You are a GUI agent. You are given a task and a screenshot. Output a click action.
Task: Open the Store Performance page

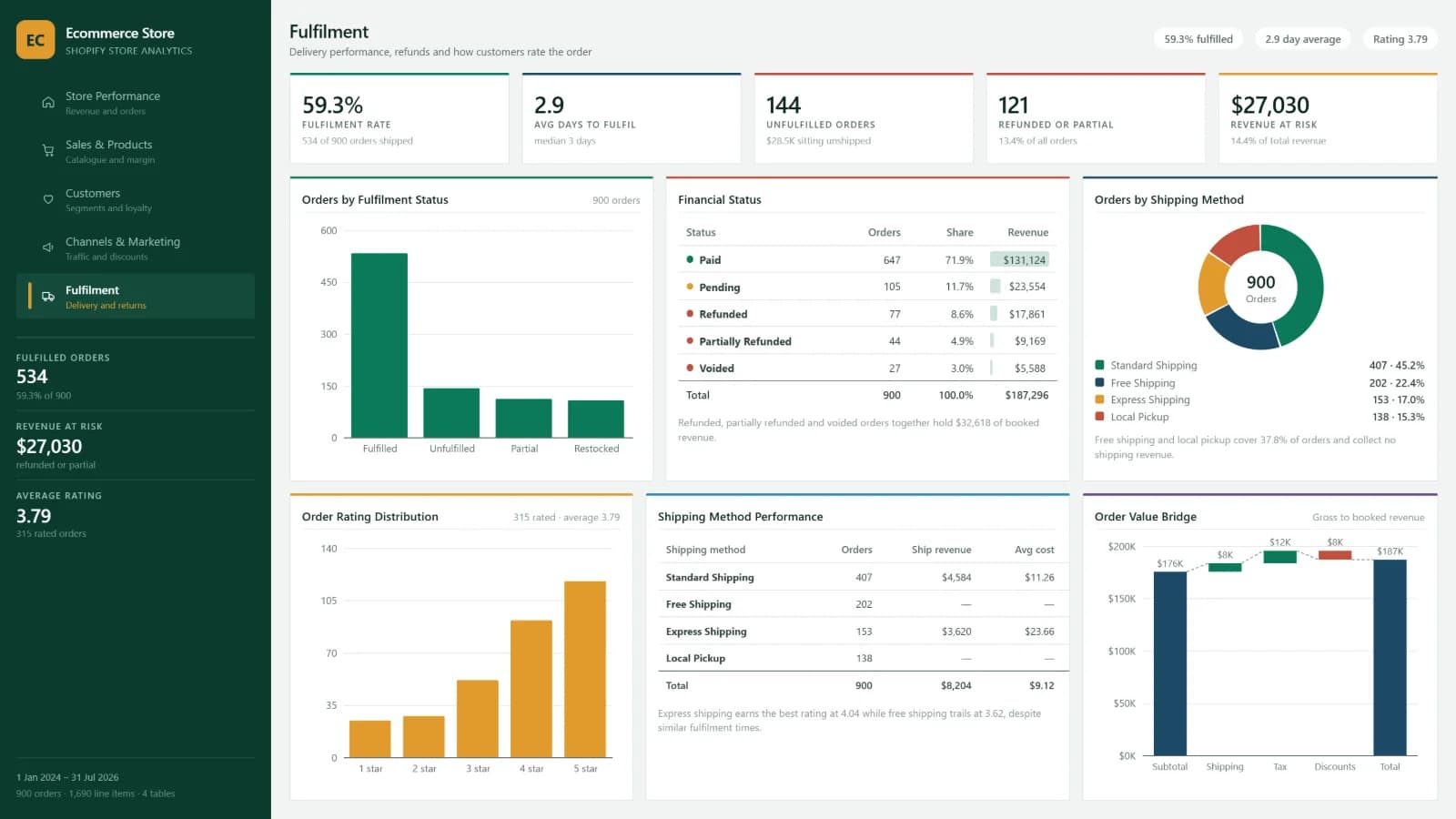pos(136,103)
